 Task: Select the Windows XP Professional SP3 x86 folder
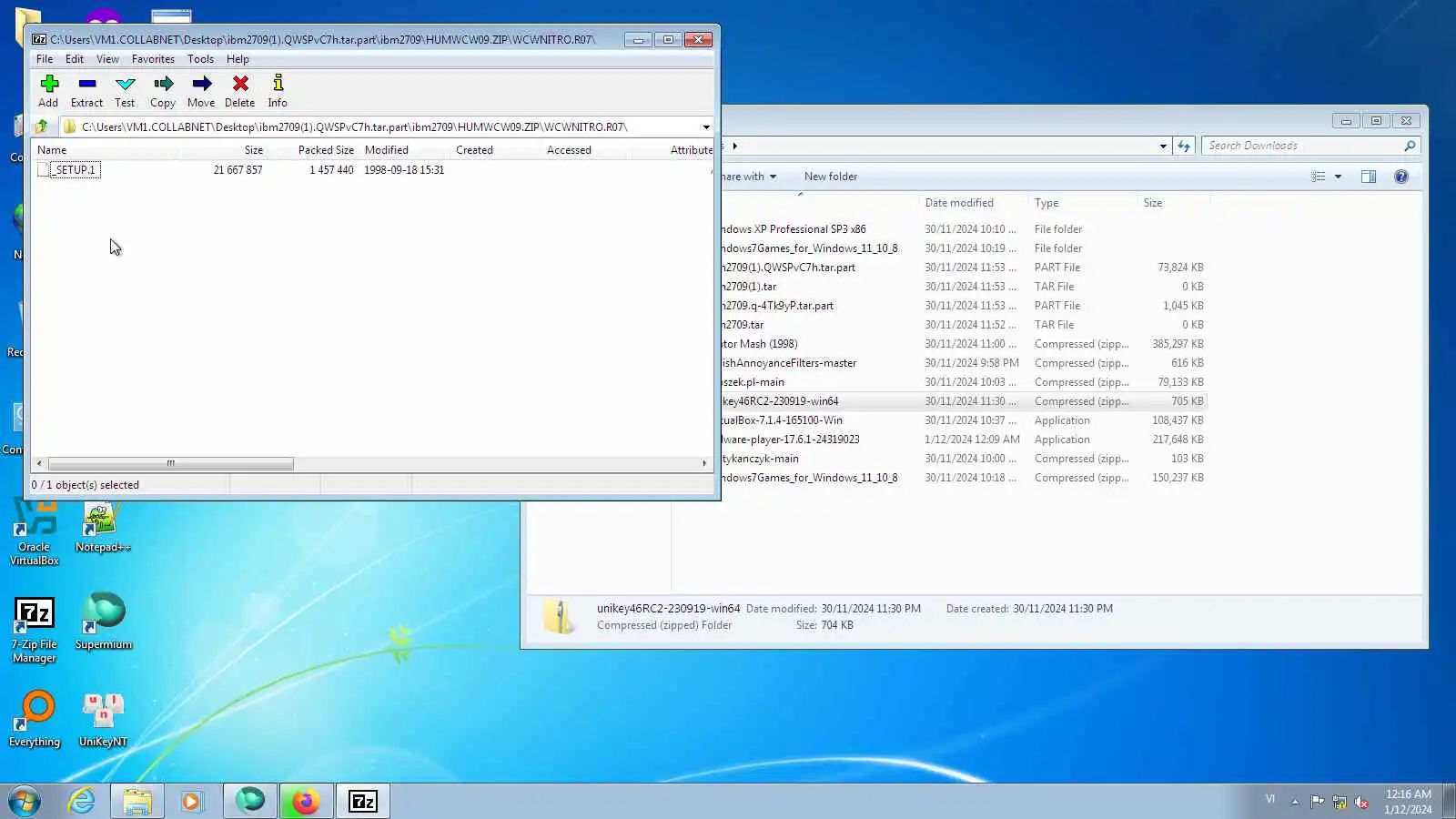(x=963, y=229)
